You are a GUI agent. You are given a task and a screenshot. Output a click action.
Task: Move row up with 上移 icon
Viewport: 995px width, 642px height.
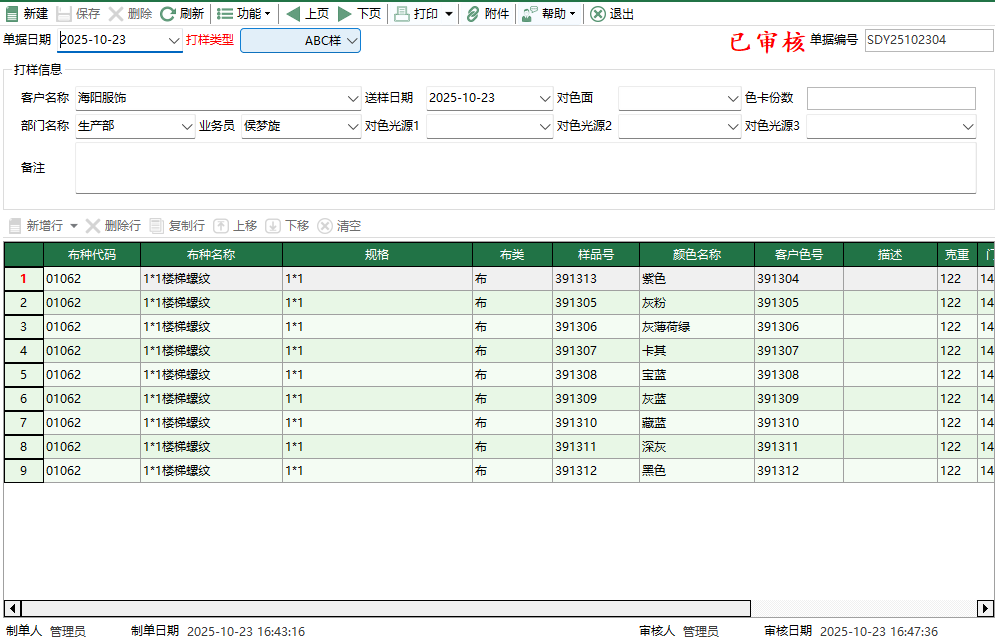237,225
